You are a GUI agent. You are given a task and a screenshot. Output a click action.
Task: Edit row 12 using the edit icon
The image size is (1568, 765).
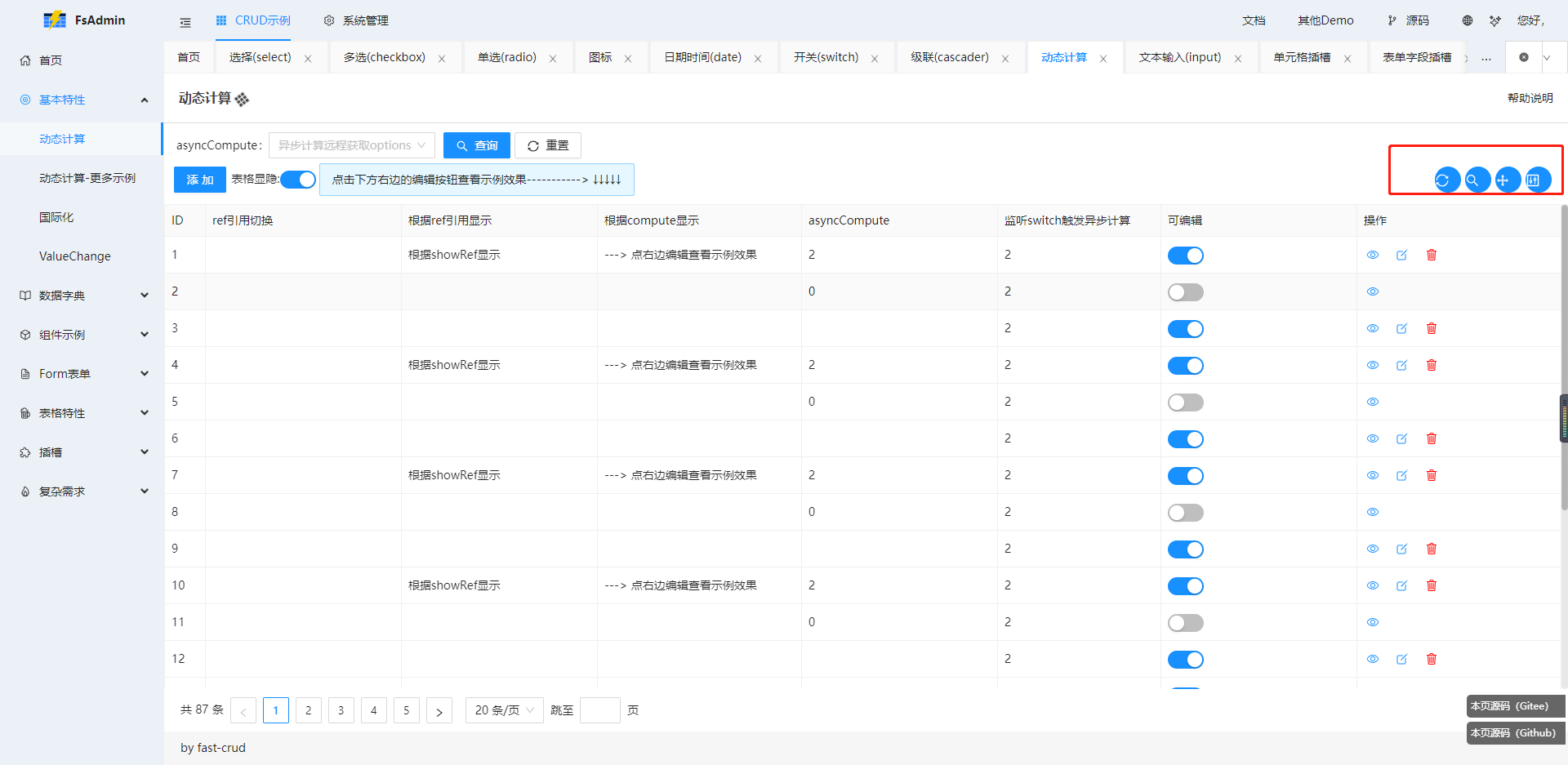click(1402, 659)
